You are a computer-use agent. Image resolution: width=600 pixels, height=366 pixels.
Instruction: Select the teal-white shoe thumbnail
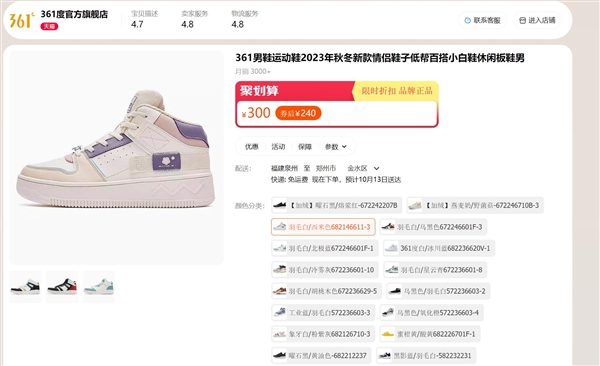pyautogui.click(x=99, y=287)
